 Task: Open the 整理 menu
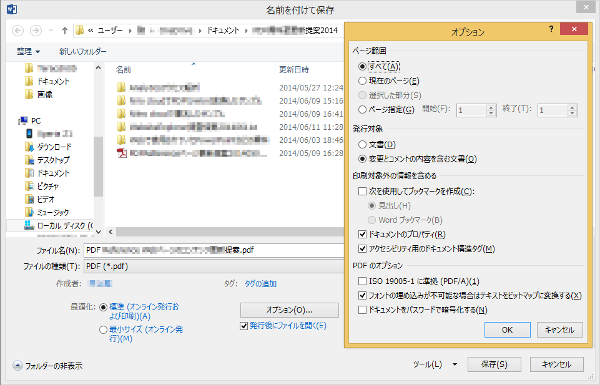tap(28, 51)
